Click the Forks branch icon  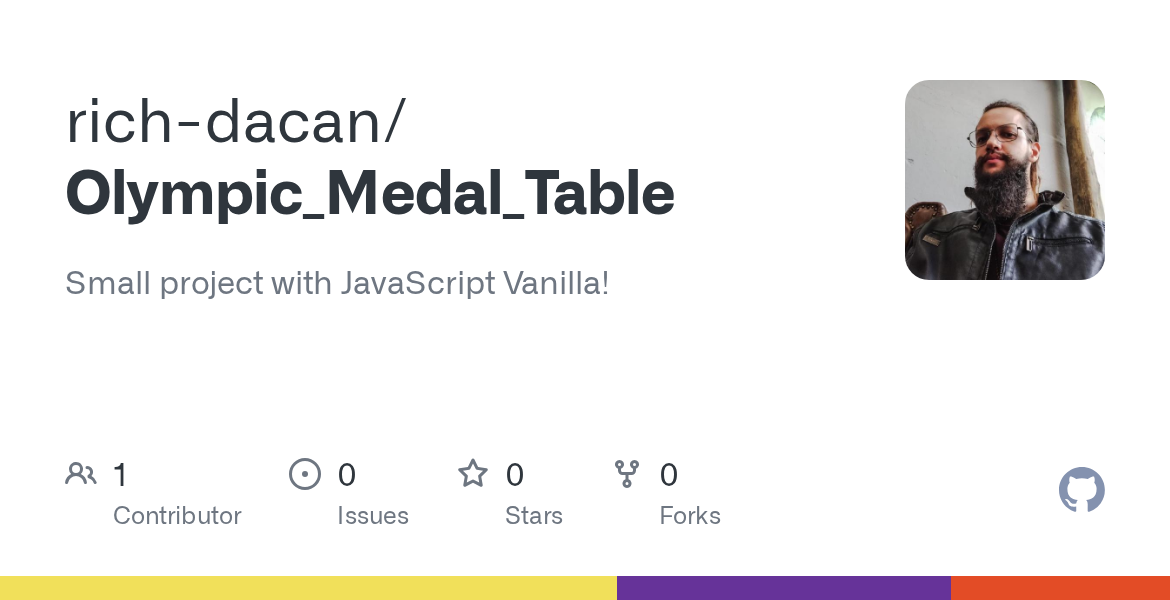click(627, 474)
